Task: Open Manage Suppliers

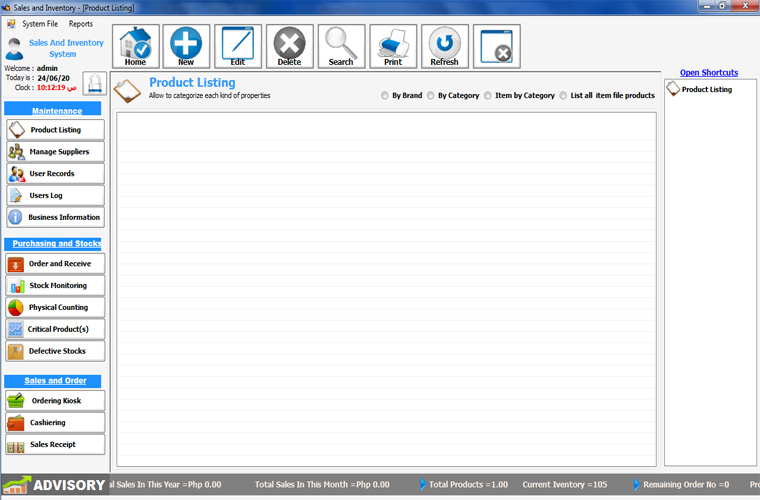Action: pyautogui.click(x=55, y=152)
